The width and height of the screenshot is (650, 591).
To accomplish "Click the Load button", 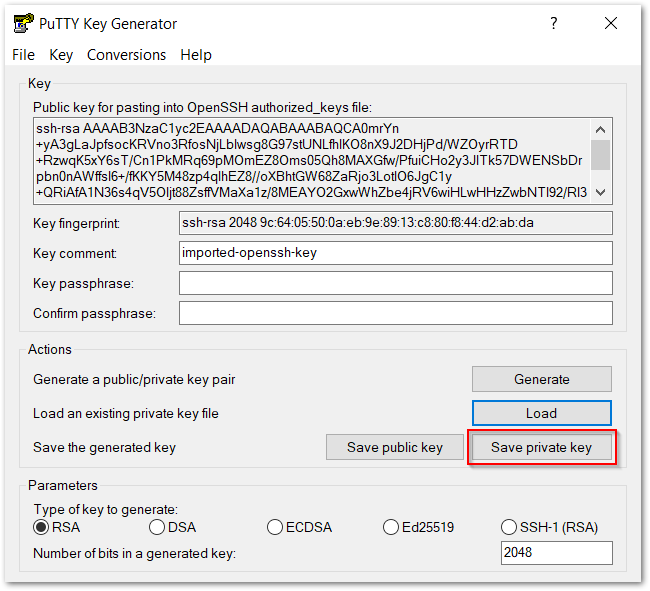I will (541, 413).
